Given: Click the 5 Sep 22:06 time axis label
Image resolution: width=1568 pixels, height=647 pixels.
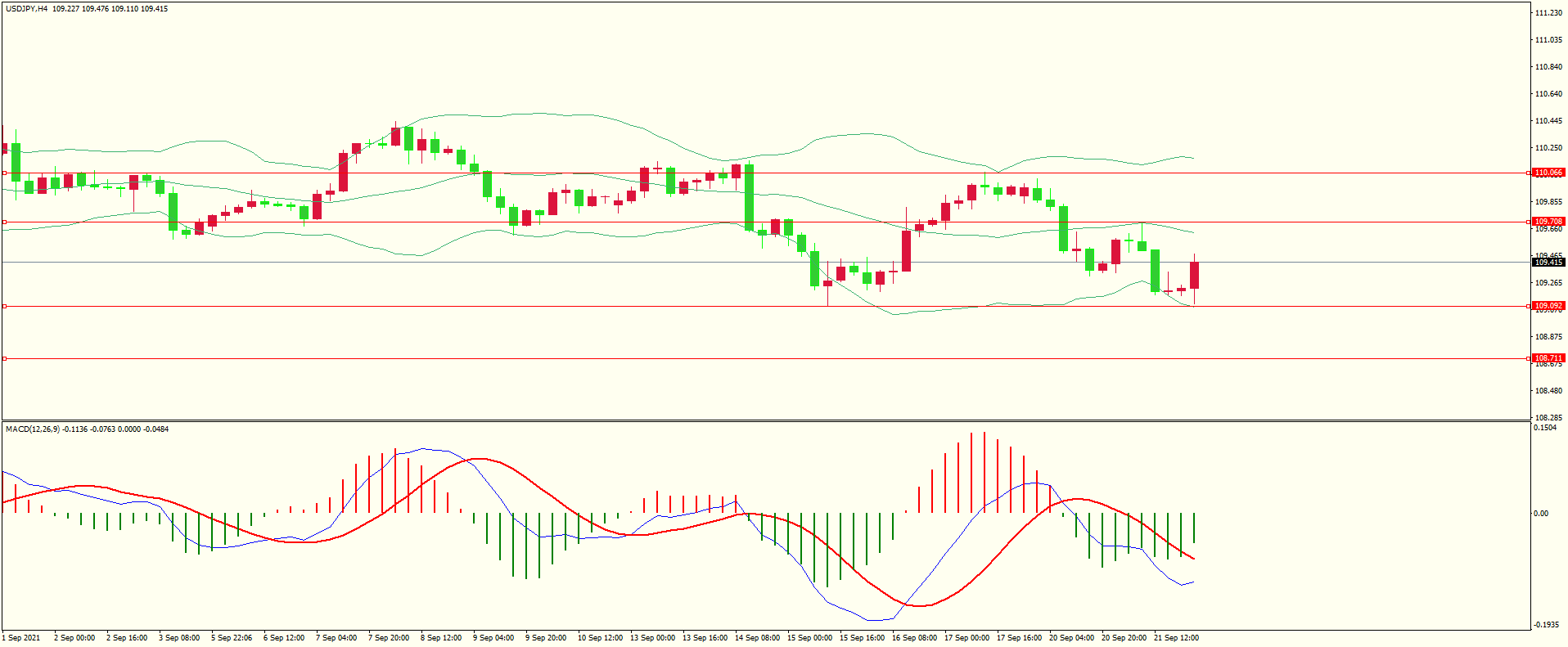Looking at the screenshot, I should coord(232,638).
